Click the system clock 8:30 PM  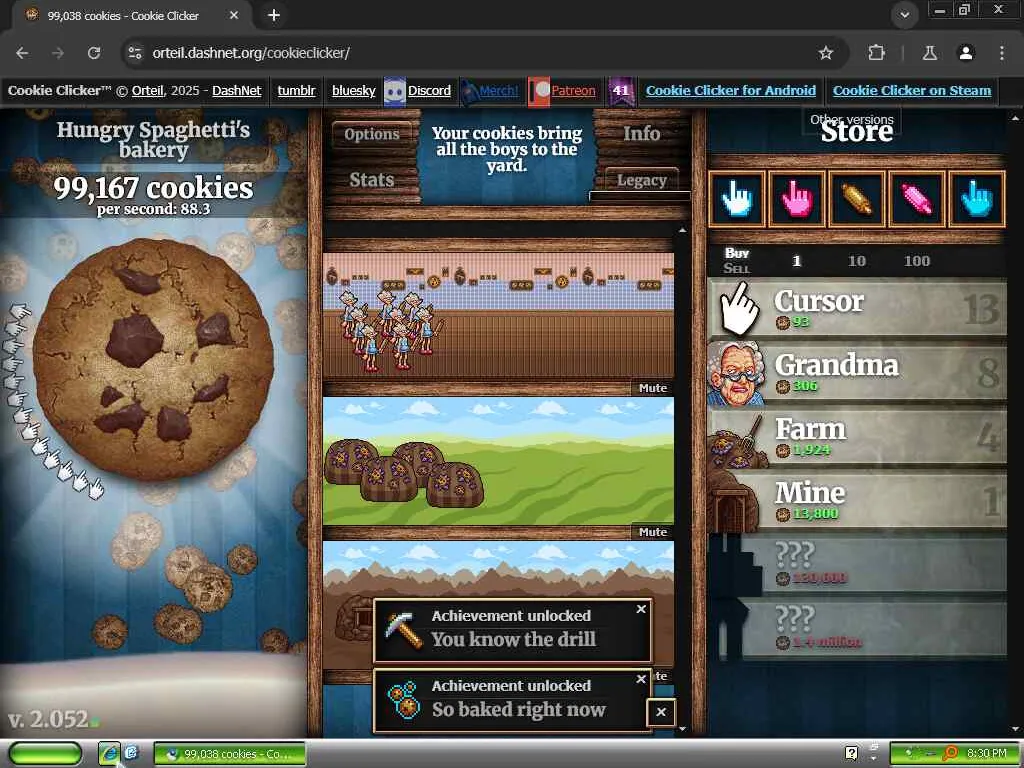point(987,753)
